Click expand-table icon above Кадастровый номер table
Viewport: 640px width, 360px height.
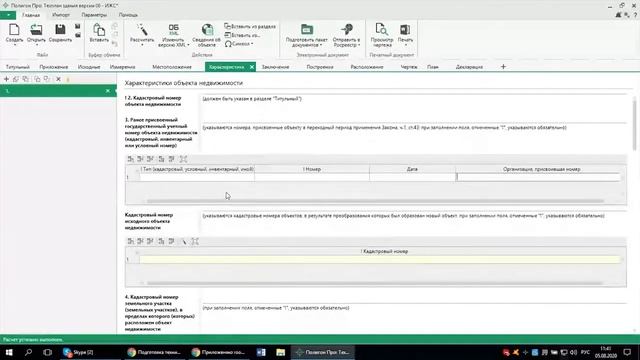(195, 241)
